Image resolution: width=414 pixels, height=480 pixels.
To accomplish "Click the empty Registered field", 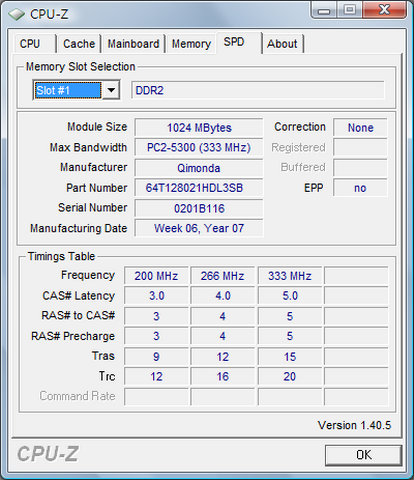I will pyautogui.click(x=360, y=148).
